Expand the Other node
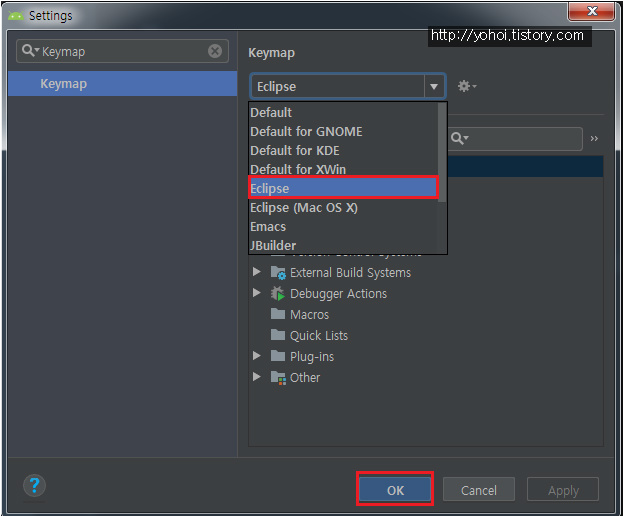This screenshot has width=623, height=516. [257, 377]
